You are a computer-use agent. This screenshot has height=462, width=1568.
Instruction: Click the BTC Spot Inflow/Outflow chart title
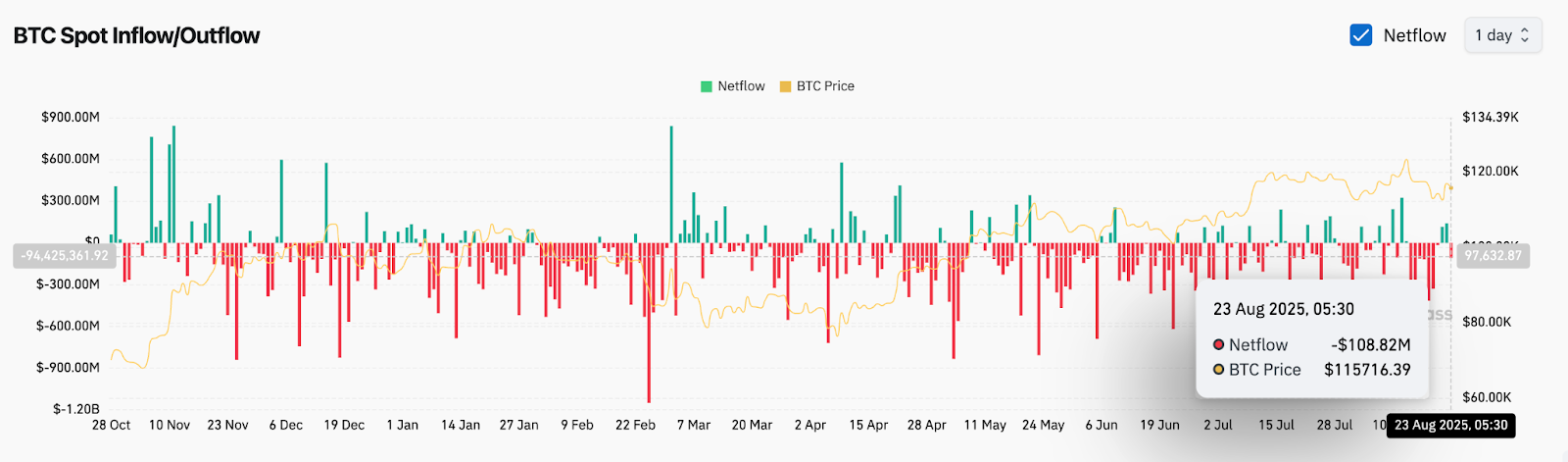[x=137, y=36]
